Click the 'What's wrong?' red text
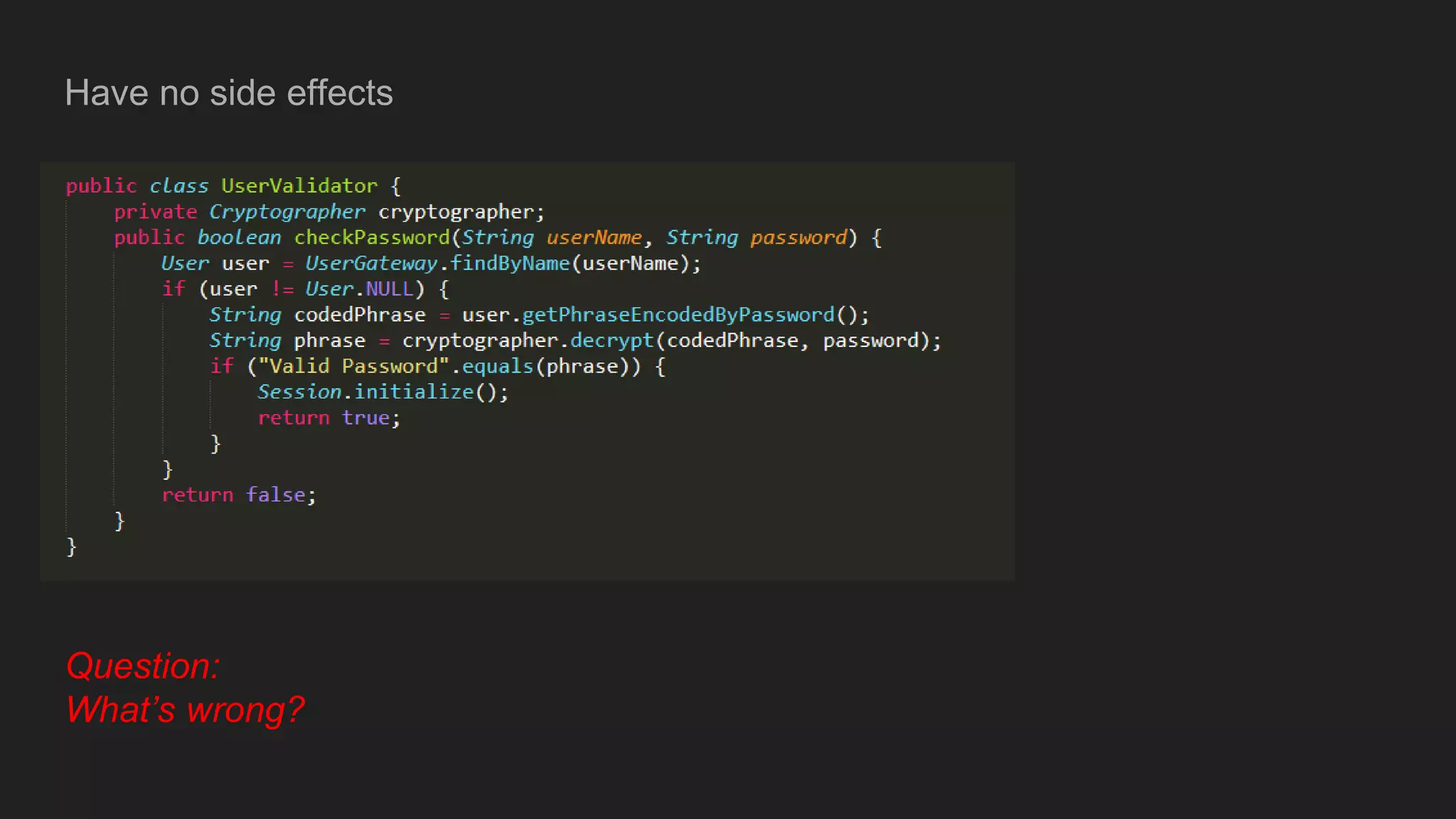This screenshot has height=819, width=1456. (x=185, y=710)
